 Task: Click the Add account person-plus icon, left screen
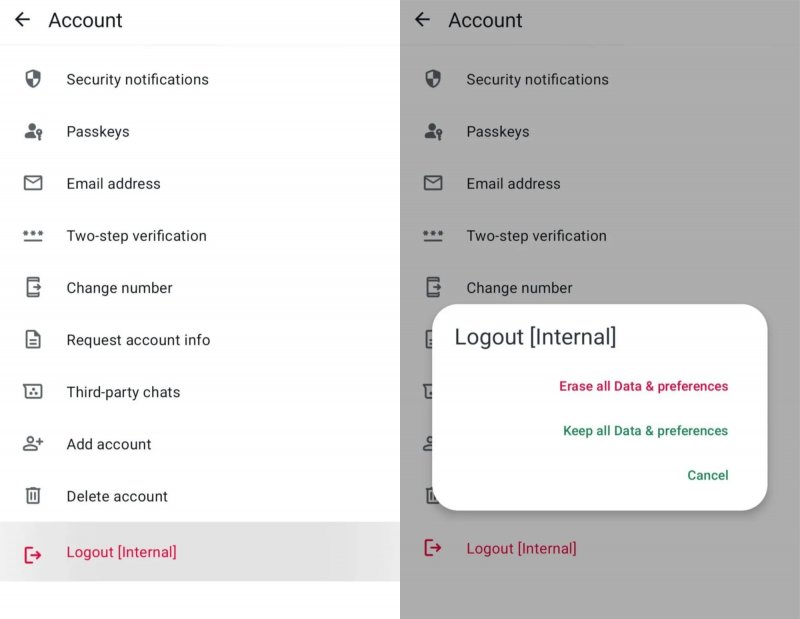point(33,444)
